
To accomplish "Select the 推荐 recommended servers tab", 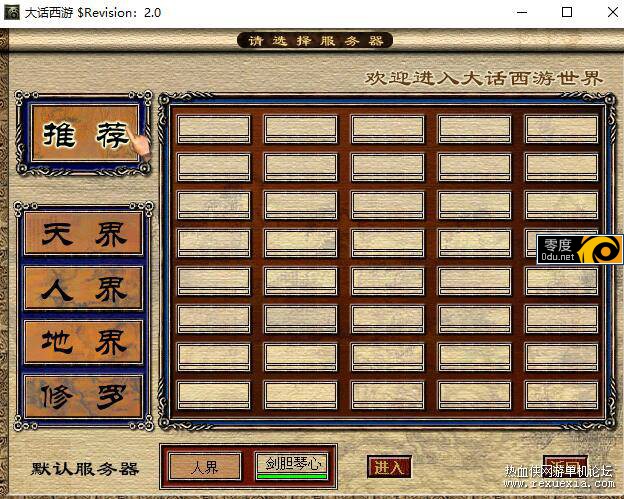I will (85, 135).
